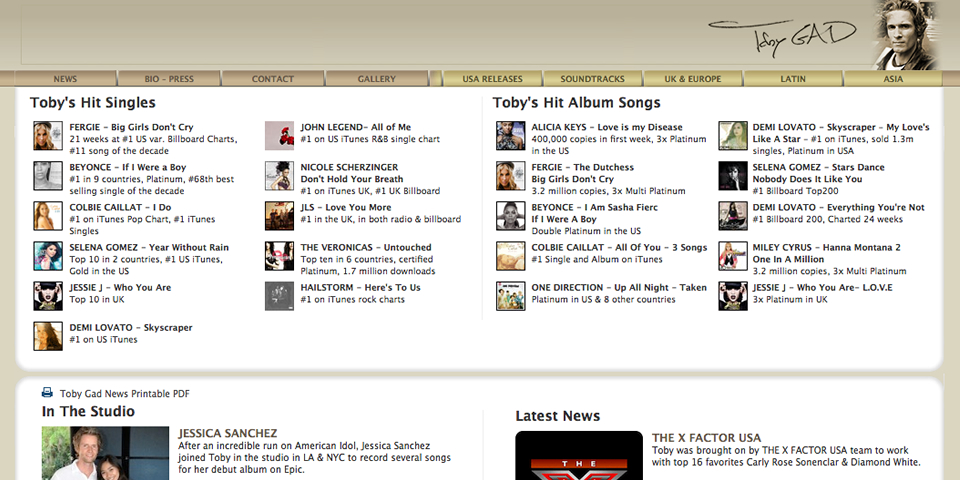
Task: Click Colbie Caillat I Do single cover
Action: pos(48,216)
